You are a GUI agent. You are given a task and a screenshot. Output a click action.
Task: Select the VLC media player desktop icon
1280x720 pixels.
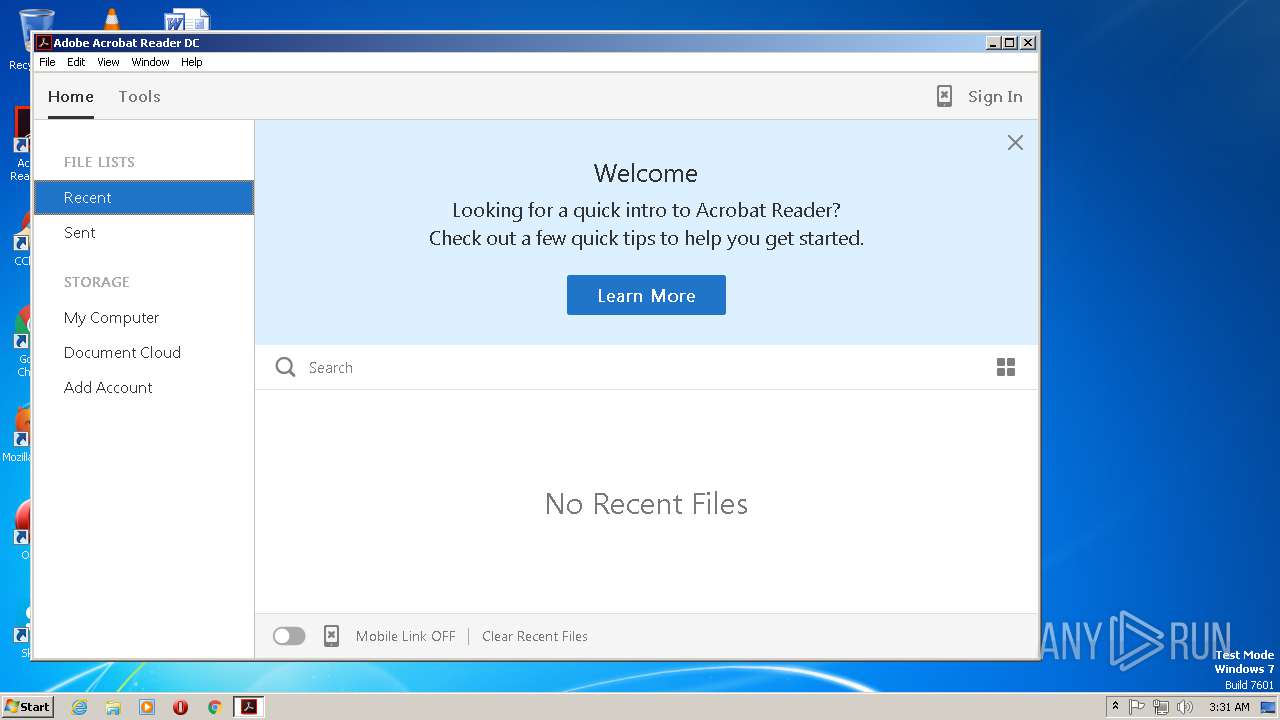112,19
